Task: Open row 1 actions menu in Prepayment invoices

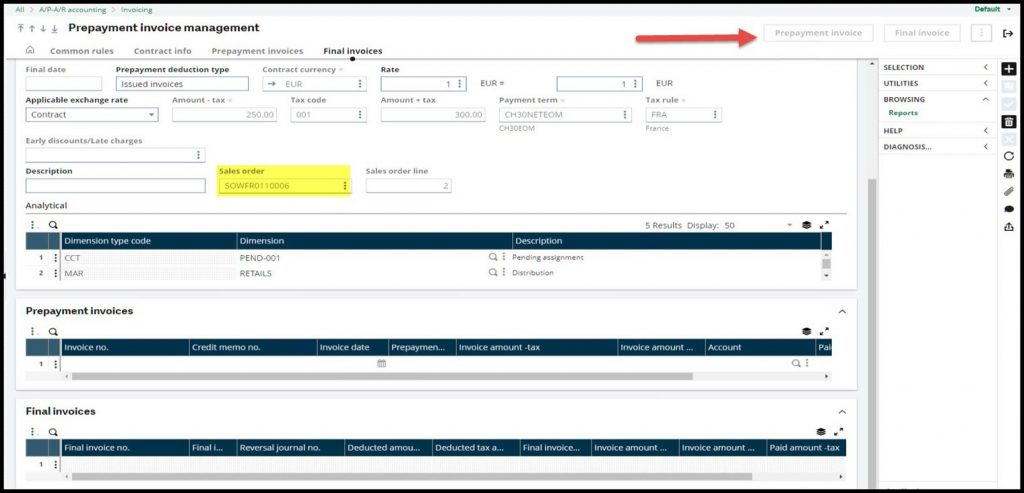Action: point(55,363)
